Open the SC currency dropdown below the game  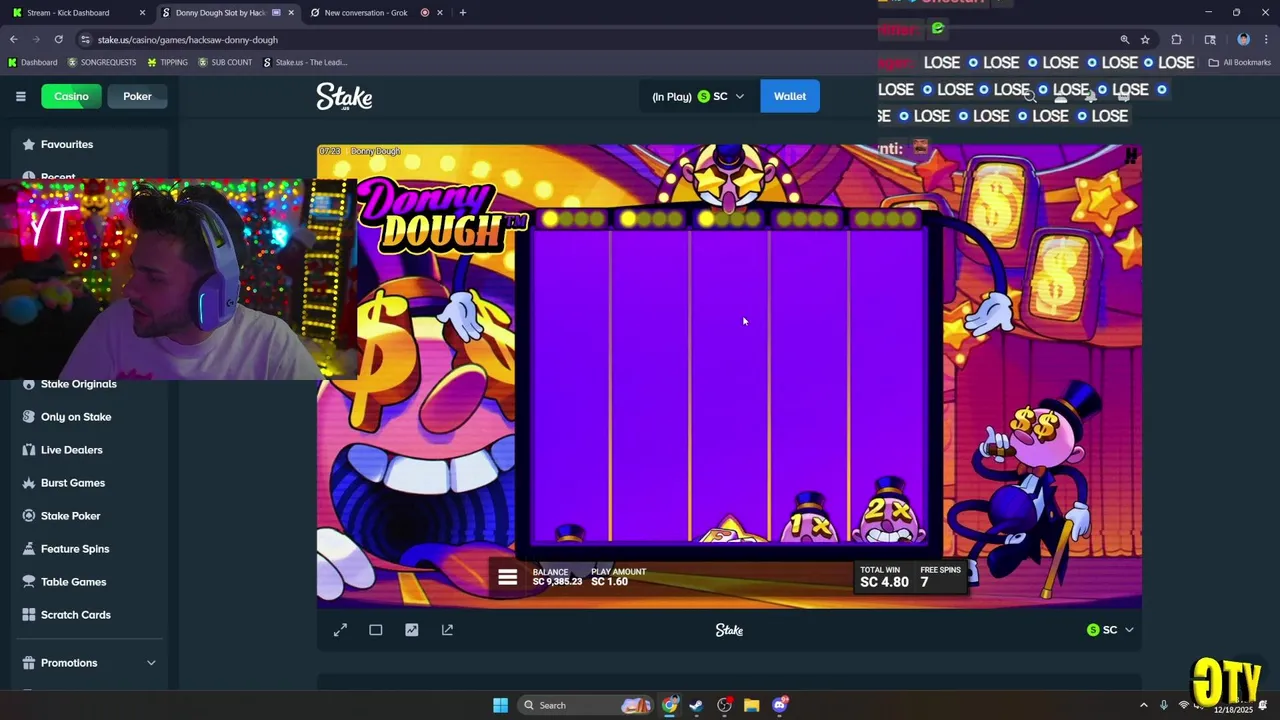tap(1110, 630)
